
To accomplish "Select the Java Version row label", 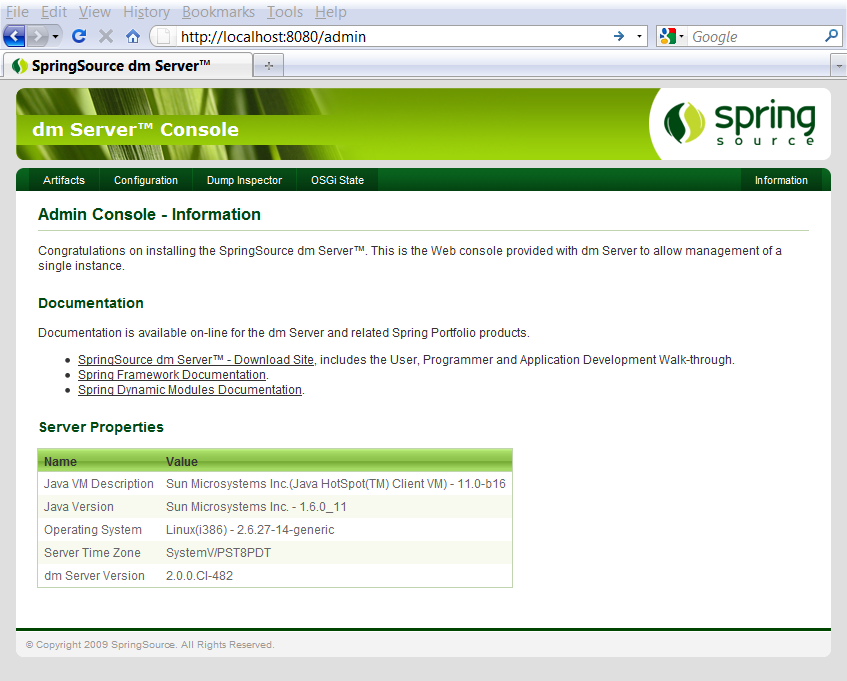I will (79, 507).
